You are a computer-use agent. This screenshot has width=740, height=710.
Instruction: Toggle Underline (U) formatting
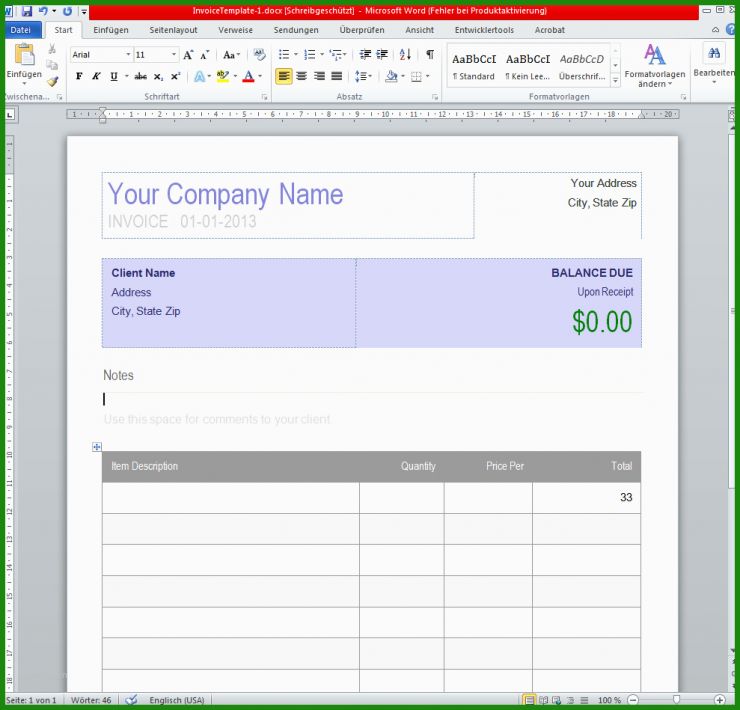[x=114, y=76]
